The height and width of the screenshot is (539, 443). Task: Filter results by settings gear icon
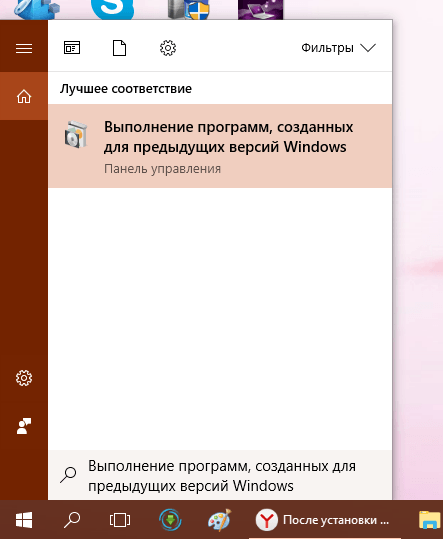pos(168,48)
